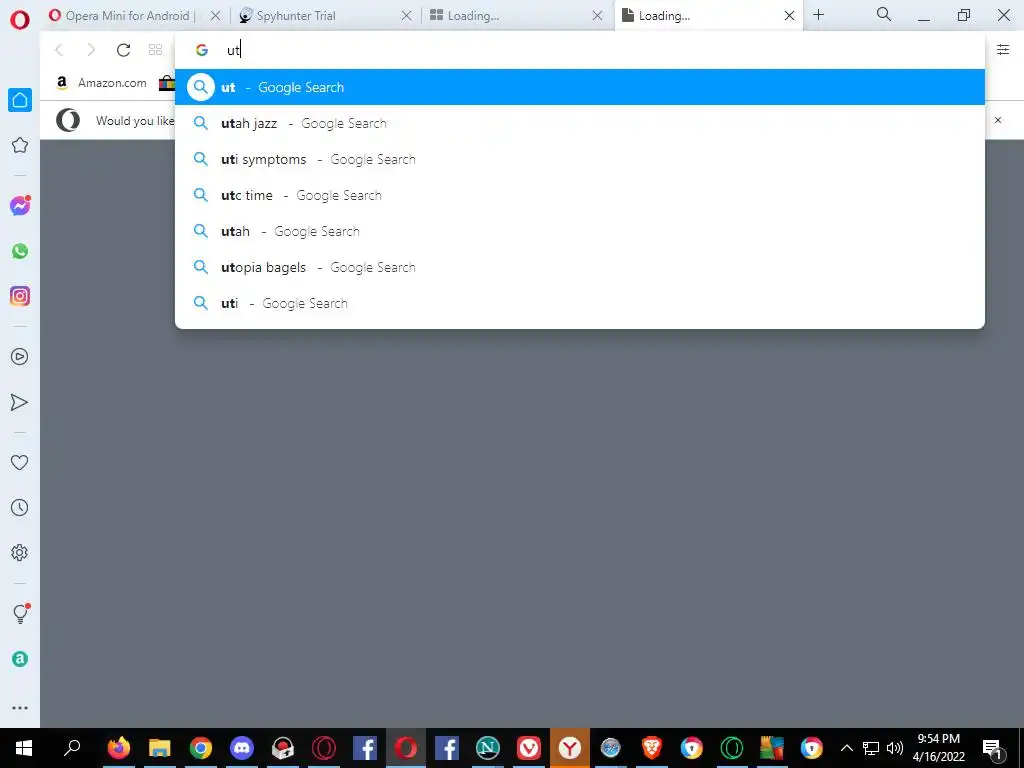Viewport: 1024px width, 768px height.
Task: Open the Search tabs magnifier
Action: pyautogui.click(x=884, y=14)
